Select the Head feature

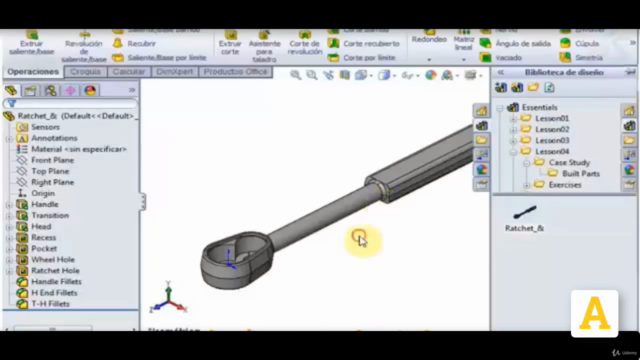tap(41, 226)
